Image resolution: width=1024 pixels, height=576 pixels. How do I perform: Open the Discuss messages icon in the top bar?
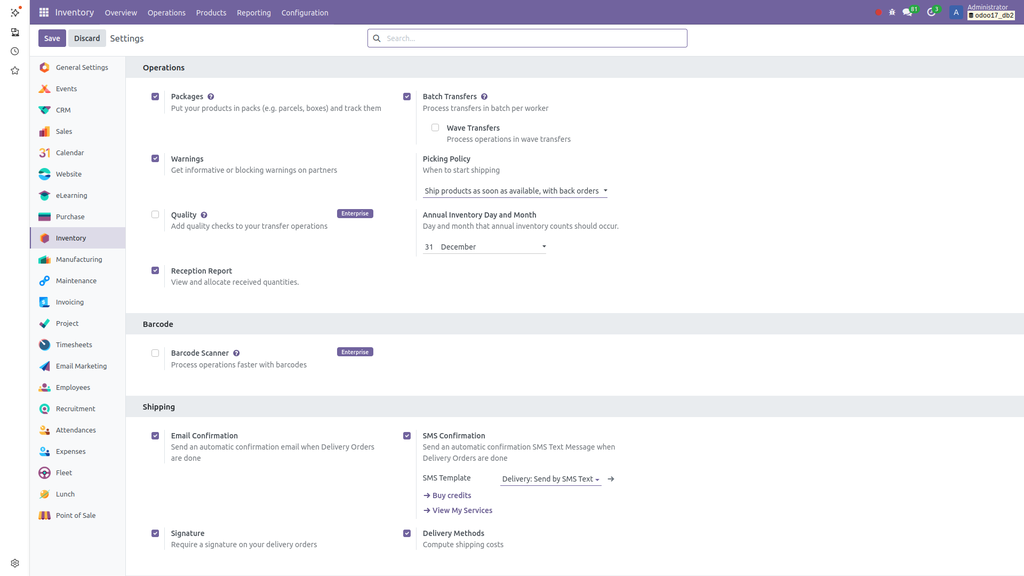[x=907, y=13]
